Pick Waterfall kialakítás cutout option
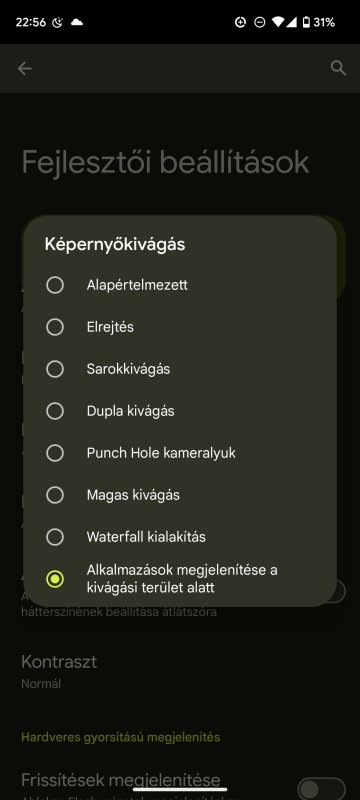This screenshot has height=800, width=360. (179, 537)
